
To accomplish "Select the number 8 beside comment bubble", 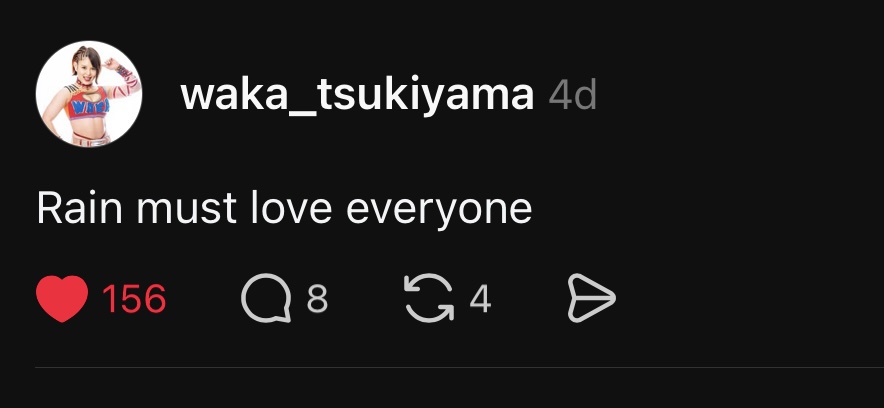I will point(317,299).
